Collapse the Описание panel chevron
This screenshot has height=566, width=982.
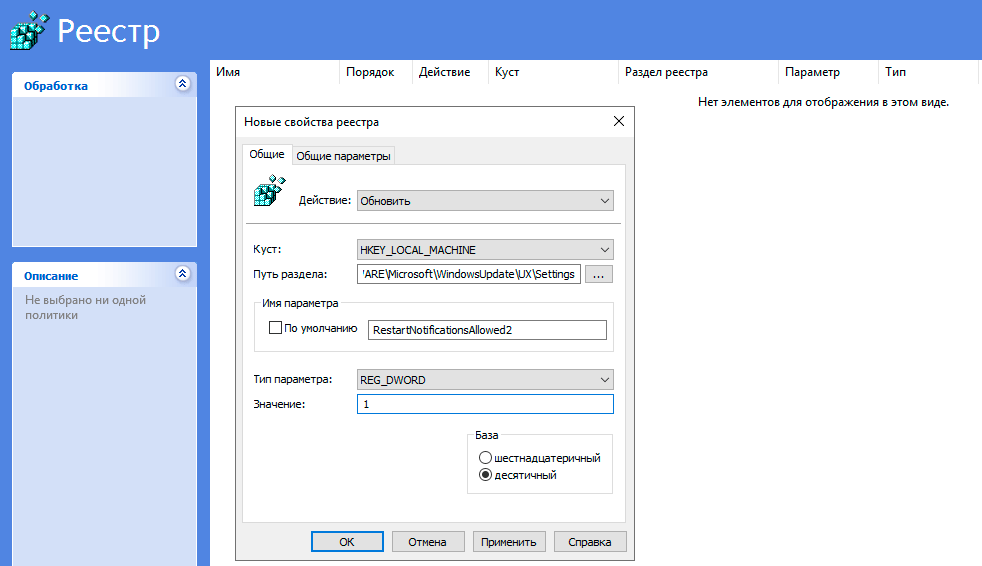pos(182,274)
